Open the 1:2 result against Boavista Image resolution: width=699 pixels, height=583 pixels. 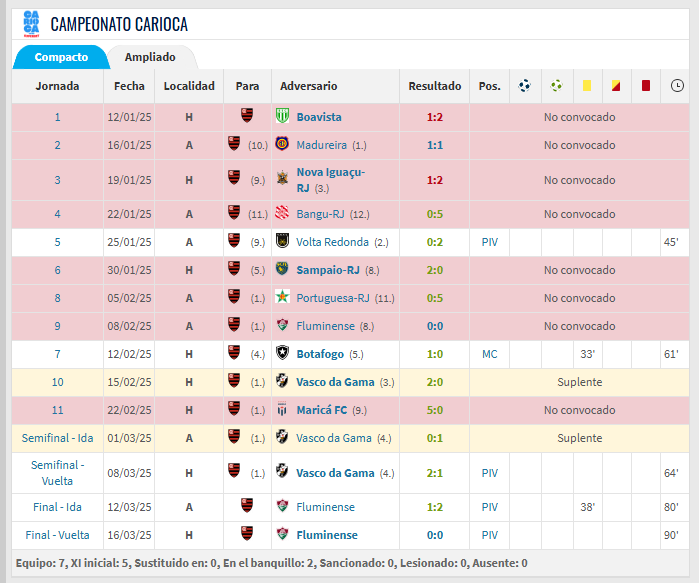[435, 117]
